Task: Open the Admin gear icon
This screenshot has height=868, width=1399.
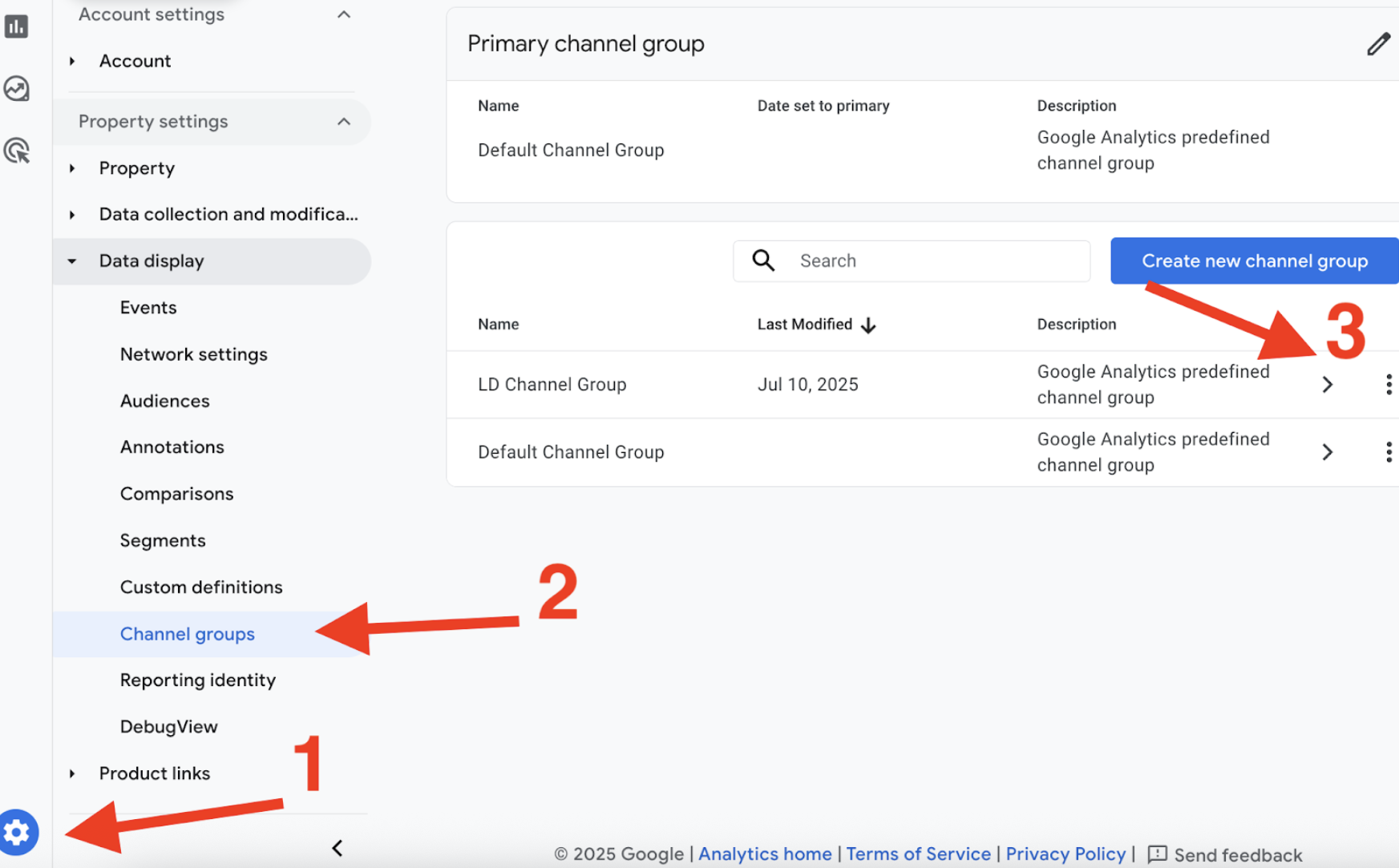Action: click(18, 832)
